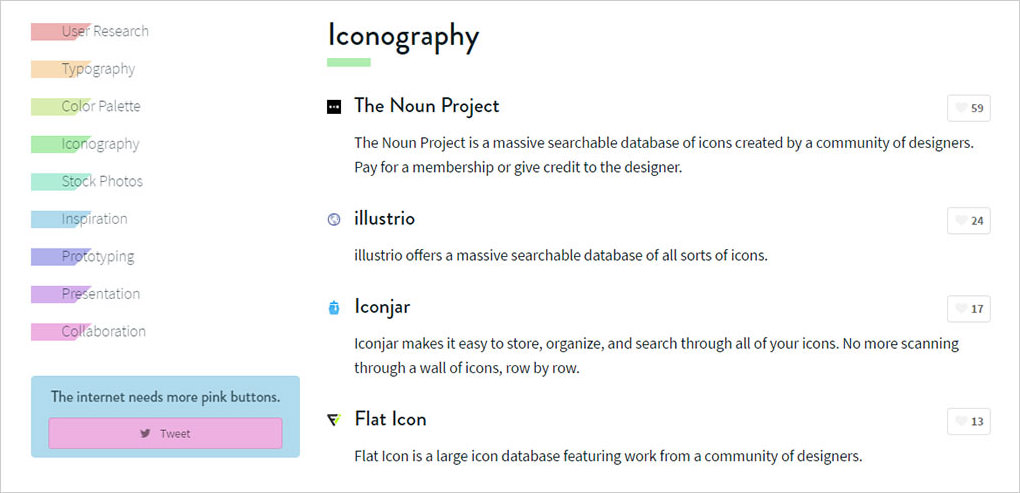Screen dimensions: 1020x493
Task: Navigate to Presentation section
Action: [100, 294]
